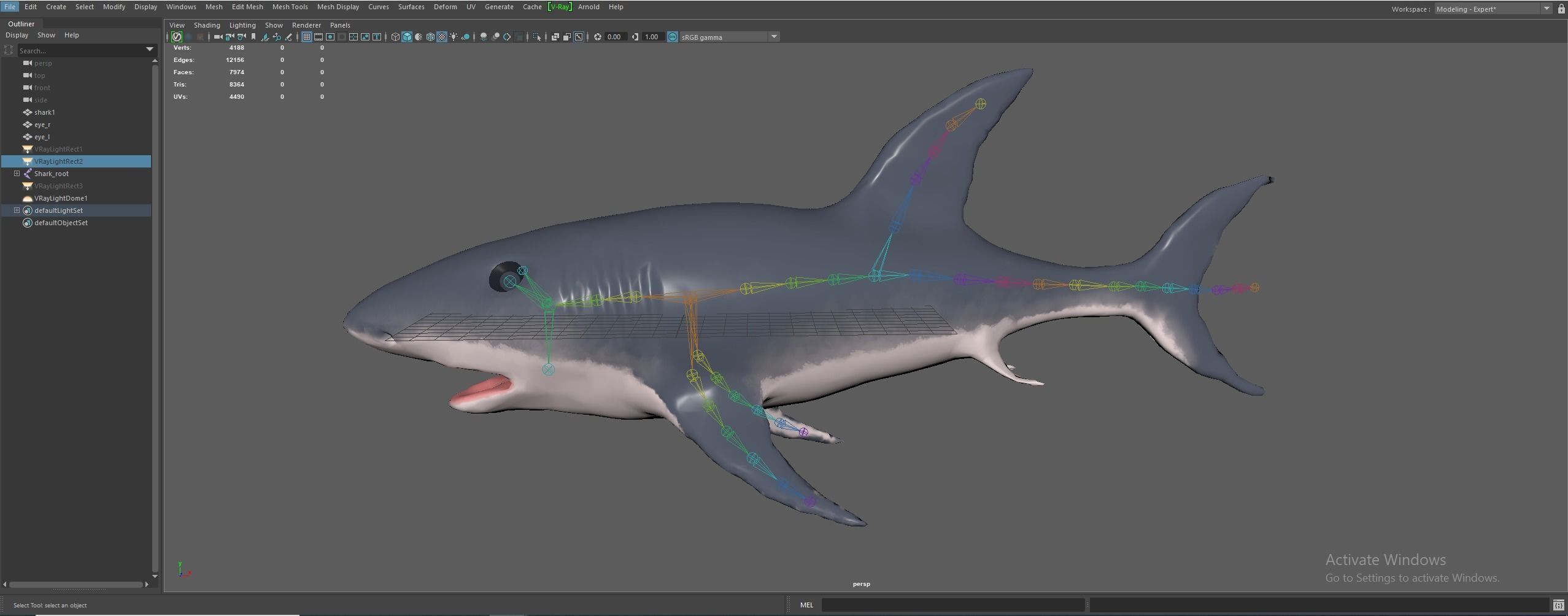
Task: Click the MEL command language button
Action: (x=806, y=605)
